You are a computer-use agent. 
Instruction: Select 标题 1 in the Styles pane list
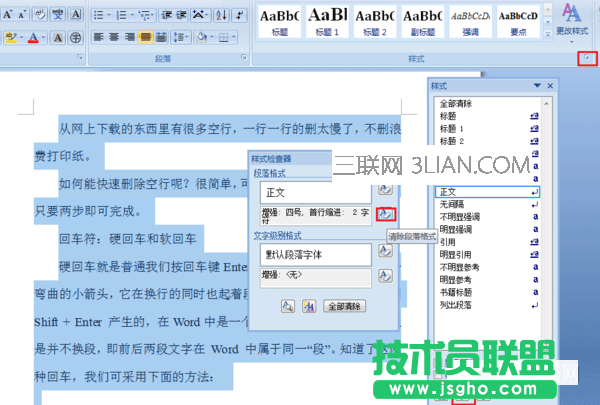(488, 128)
